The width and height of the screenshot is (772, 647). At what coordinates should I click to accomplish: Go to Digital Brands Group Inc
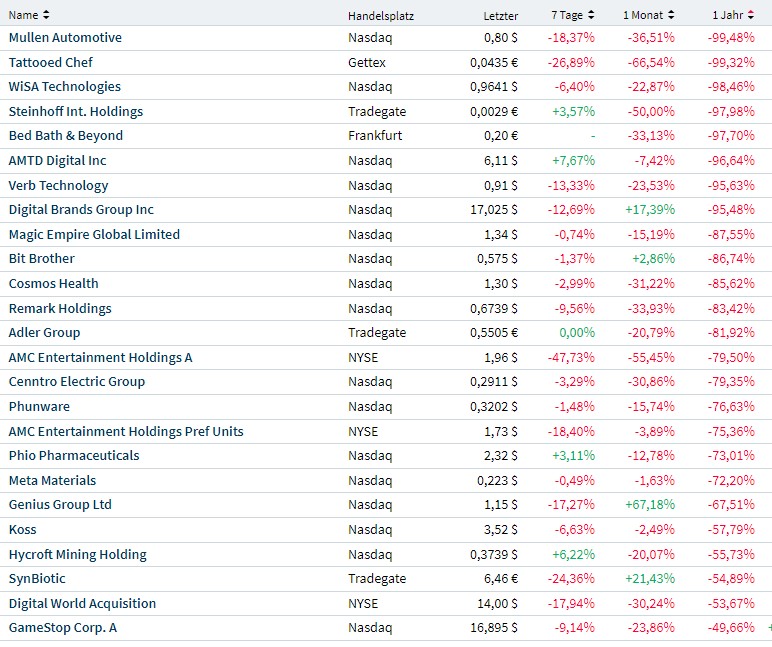pyautogui.click(x=81, y=210)
